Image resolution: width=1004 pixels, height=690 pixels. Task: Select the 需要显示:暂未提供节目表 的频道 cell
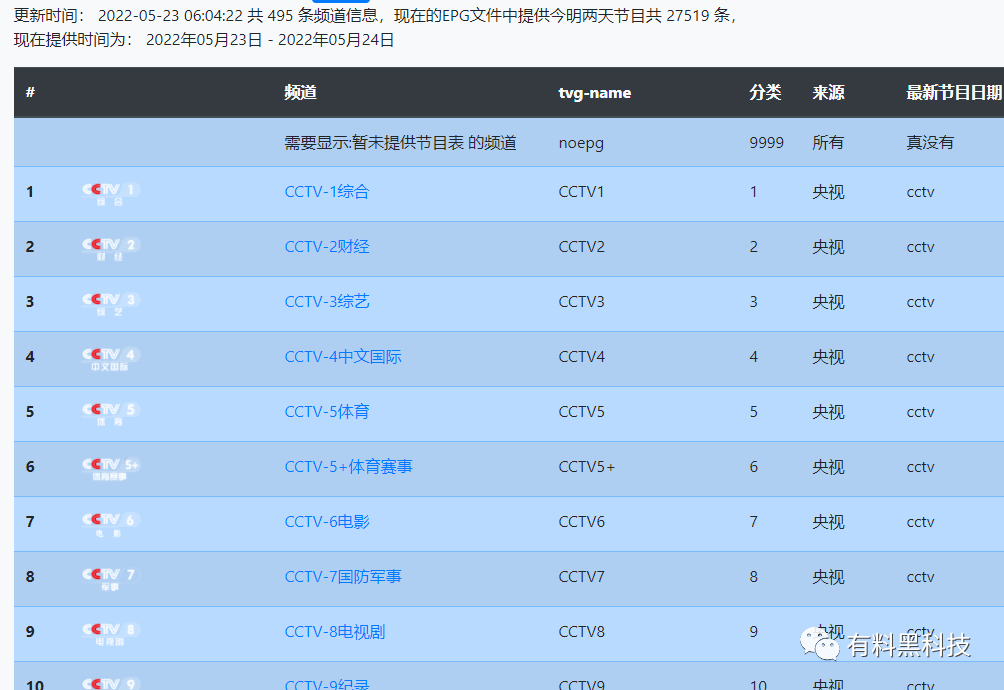[400, 143]
